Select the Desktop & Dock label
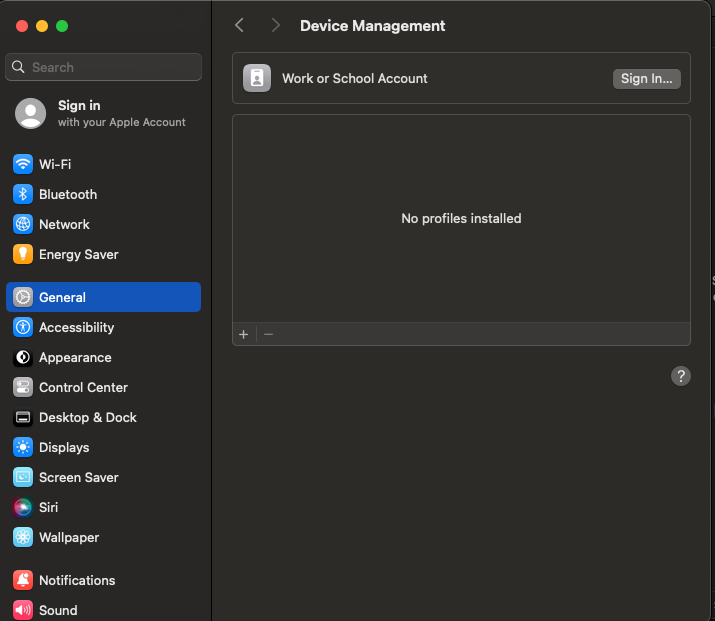715x621 pixels. [x=88, y=418]
